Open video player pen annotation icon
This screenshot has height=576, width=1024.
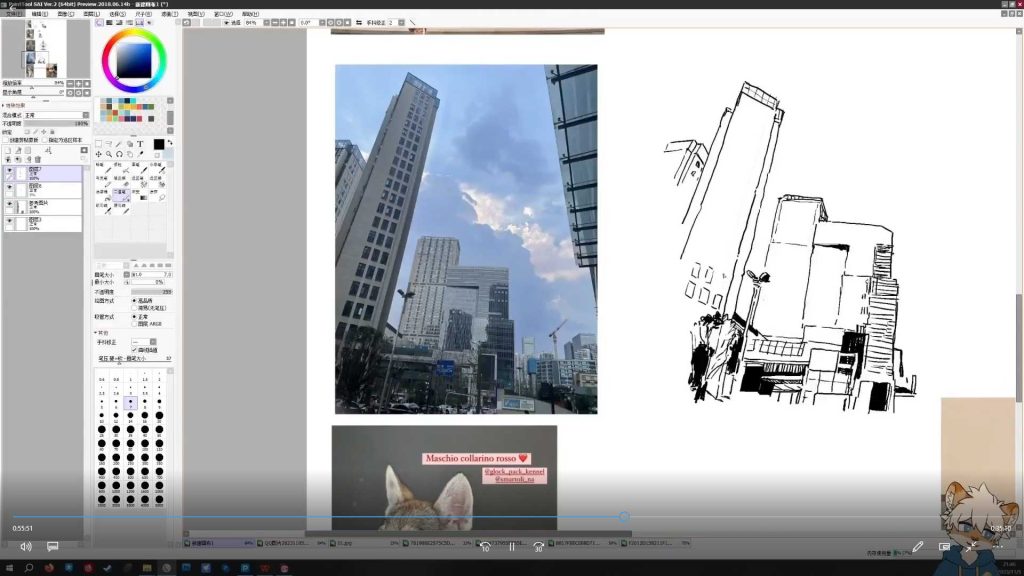click(918, 547)
